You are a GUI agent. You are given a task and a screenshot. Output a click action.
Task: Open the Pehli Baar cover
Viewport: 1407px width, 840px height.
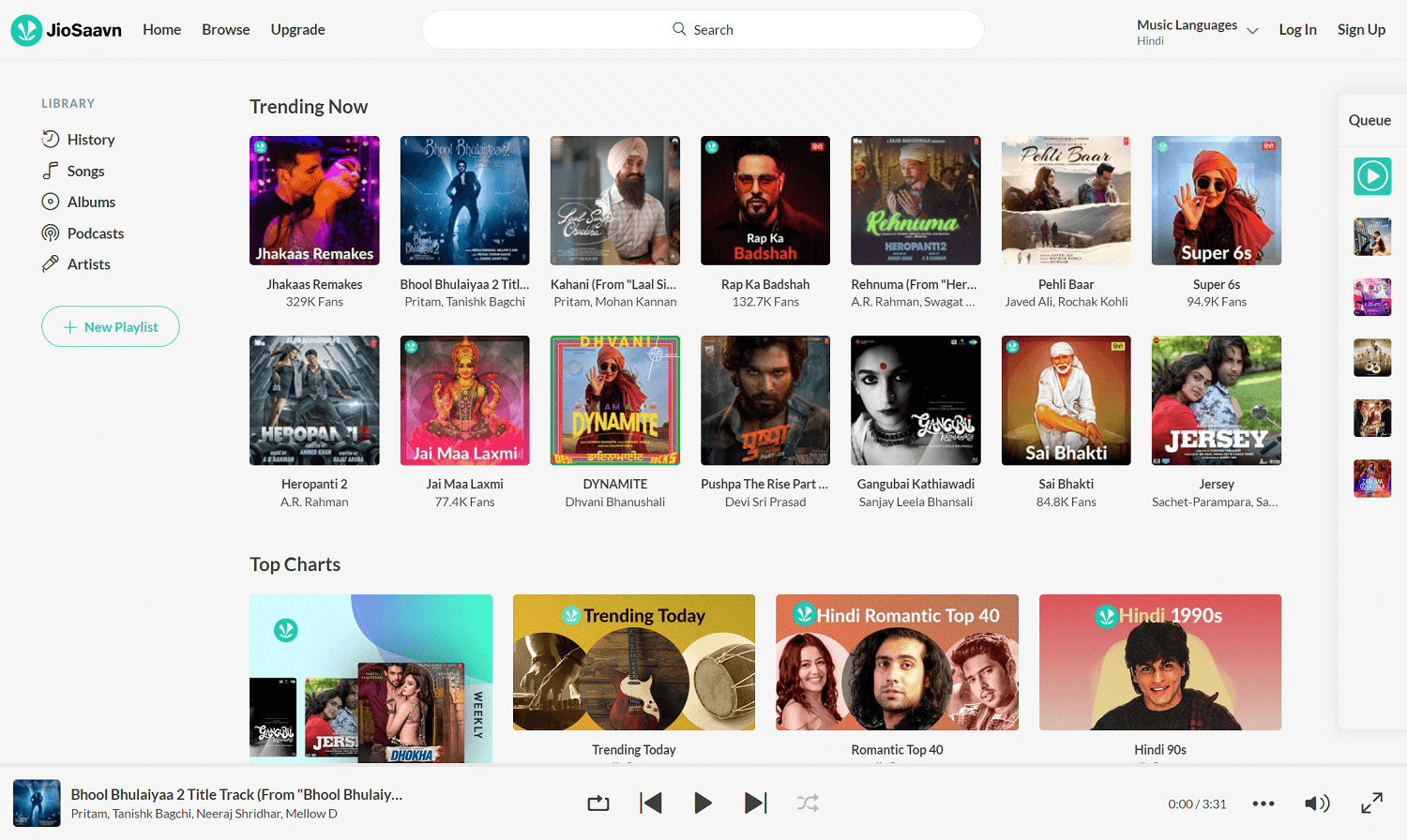(x=1067, y=201)
